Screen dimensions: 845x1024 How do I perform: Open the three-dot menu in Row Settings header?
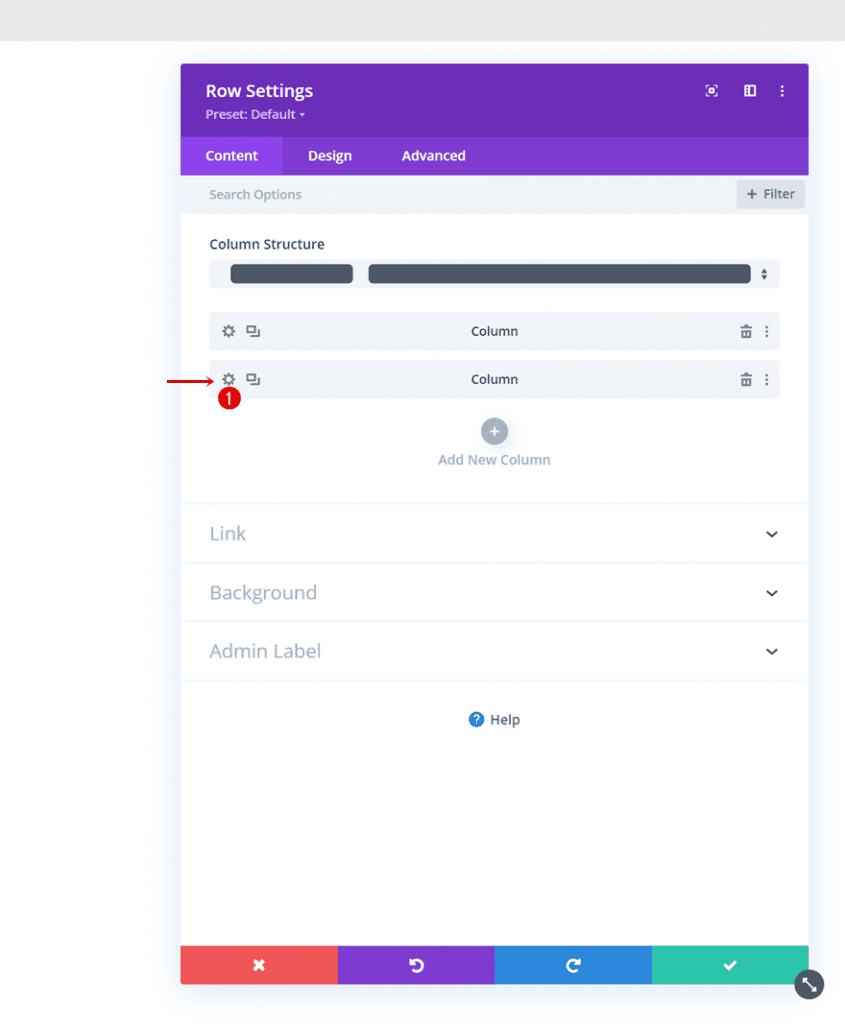pos(783,90)
